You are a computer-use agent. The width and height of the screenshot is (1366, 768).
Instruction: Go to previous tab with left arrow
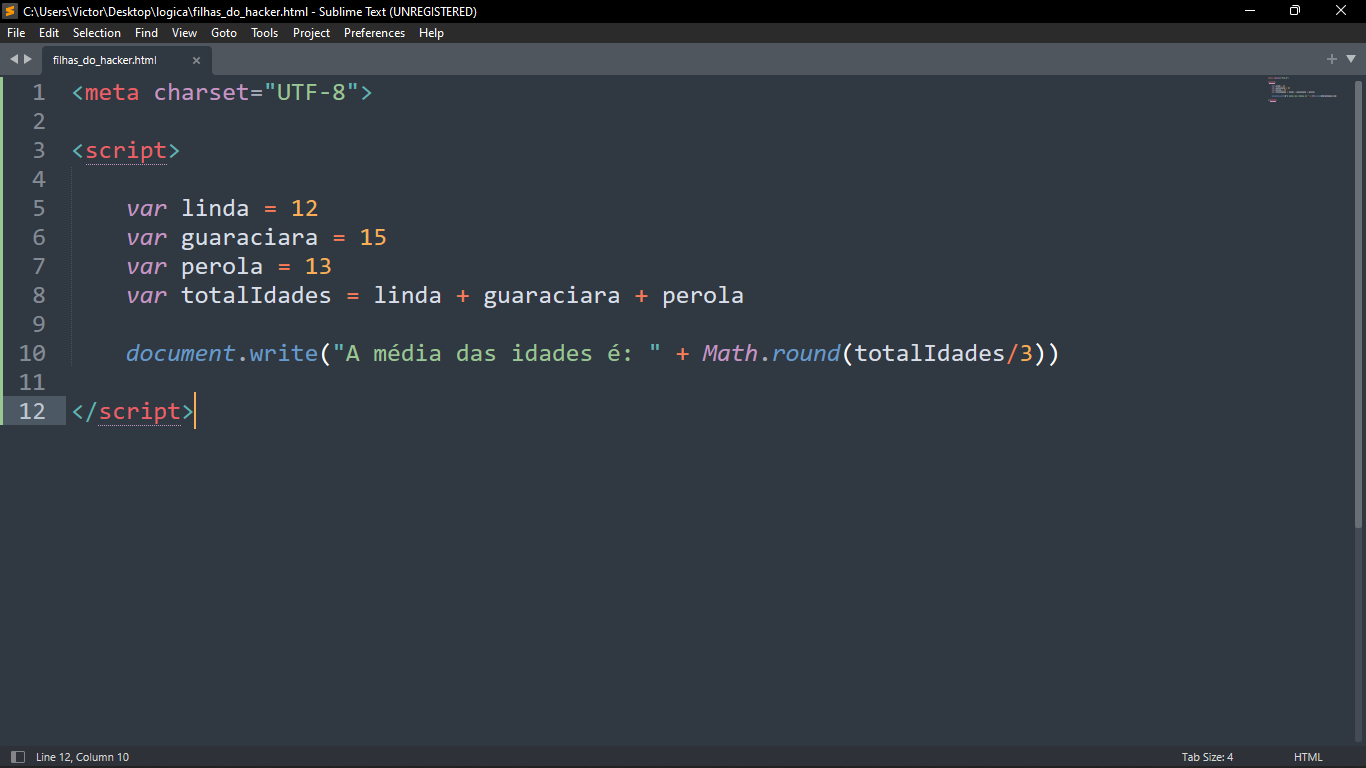14,59
